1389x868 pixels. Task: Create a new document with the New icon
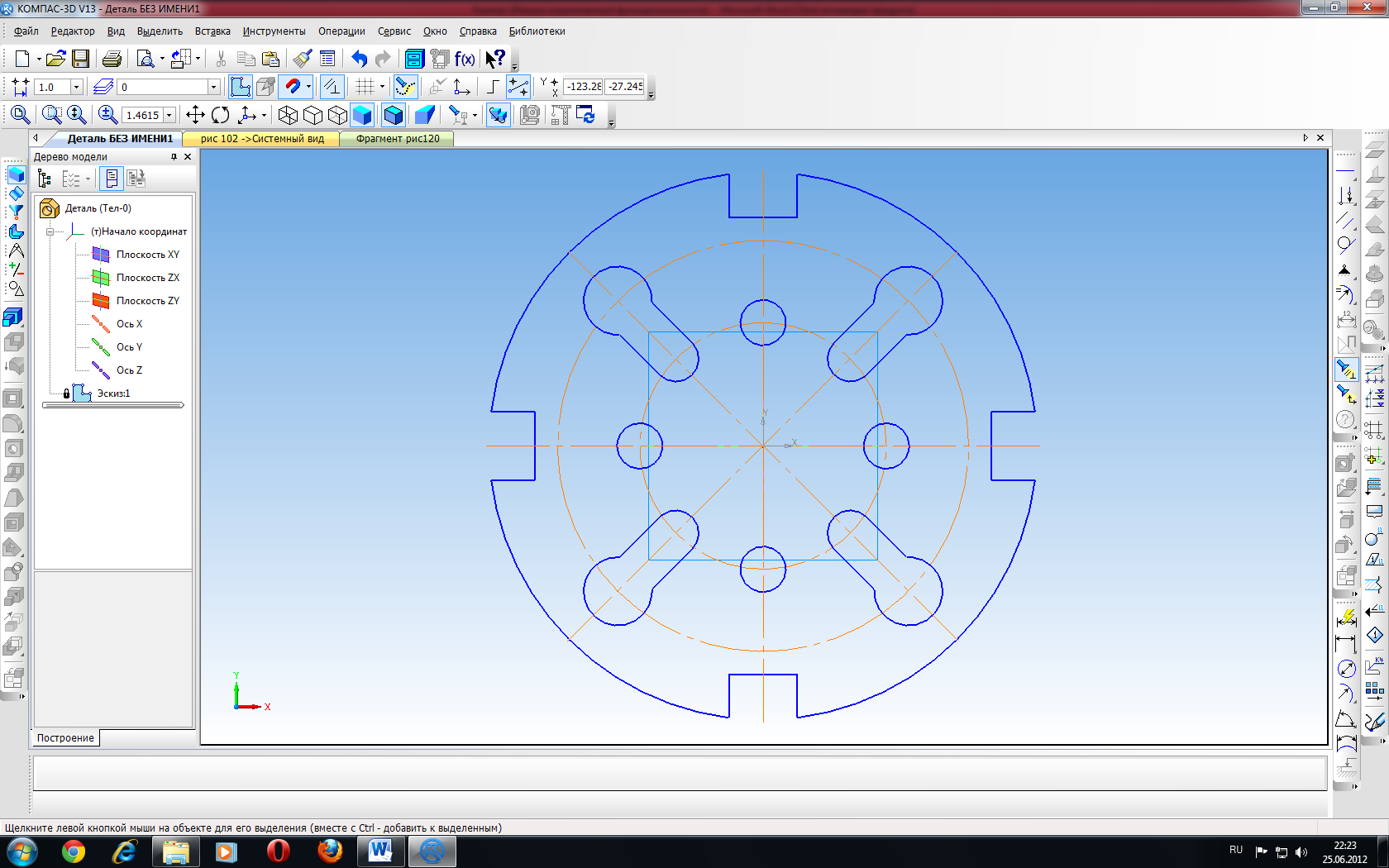(21, 59)
